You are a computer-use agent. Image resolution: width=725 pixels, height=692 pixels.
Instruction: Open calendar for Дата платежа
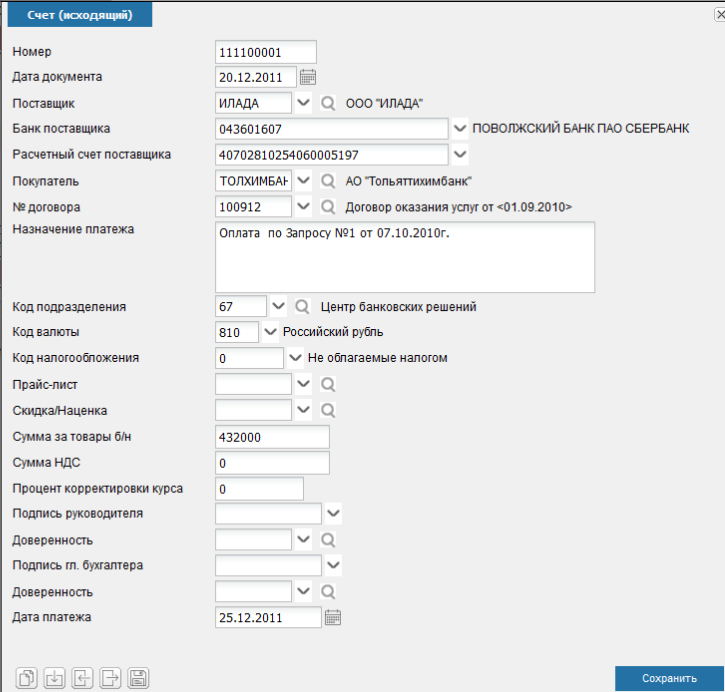(333, 617)
